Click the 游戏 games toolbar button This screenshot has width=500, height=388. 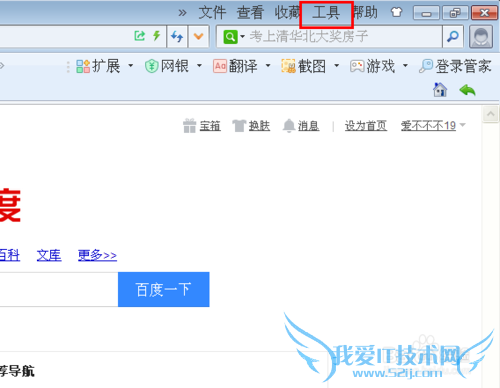tap(373, 66)
